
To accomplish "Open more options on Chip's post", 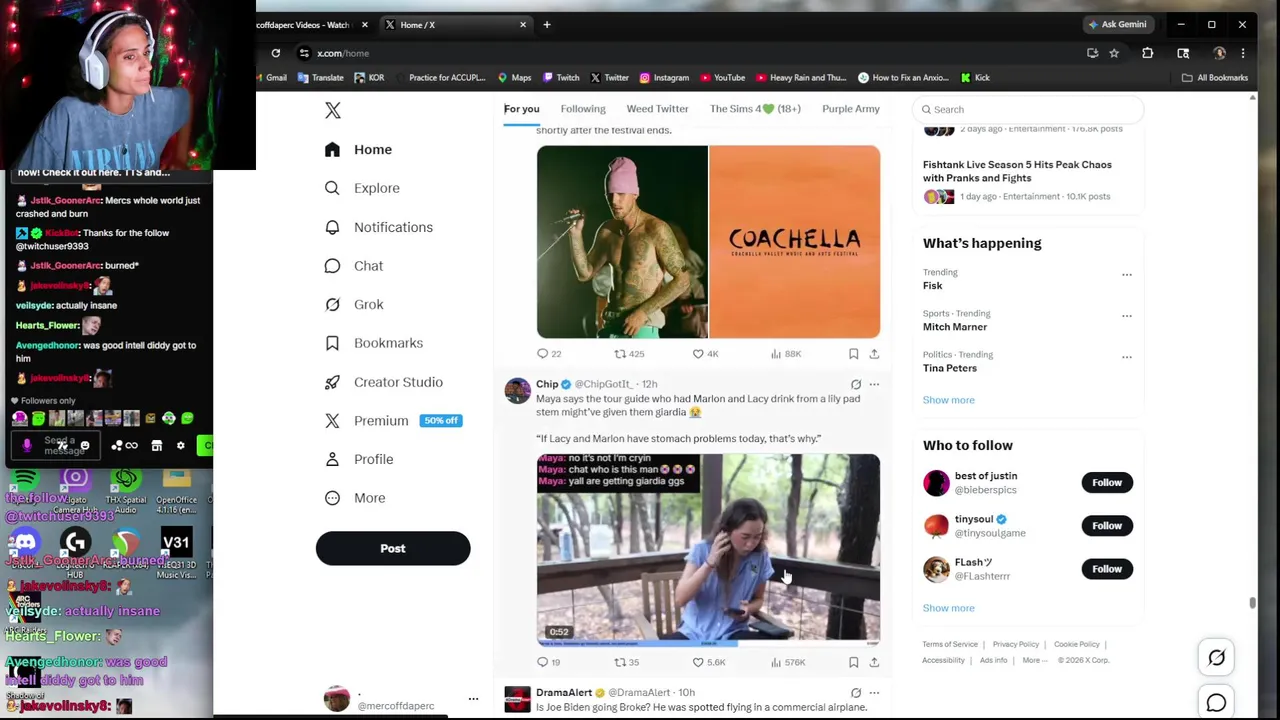I will point(874,384).
